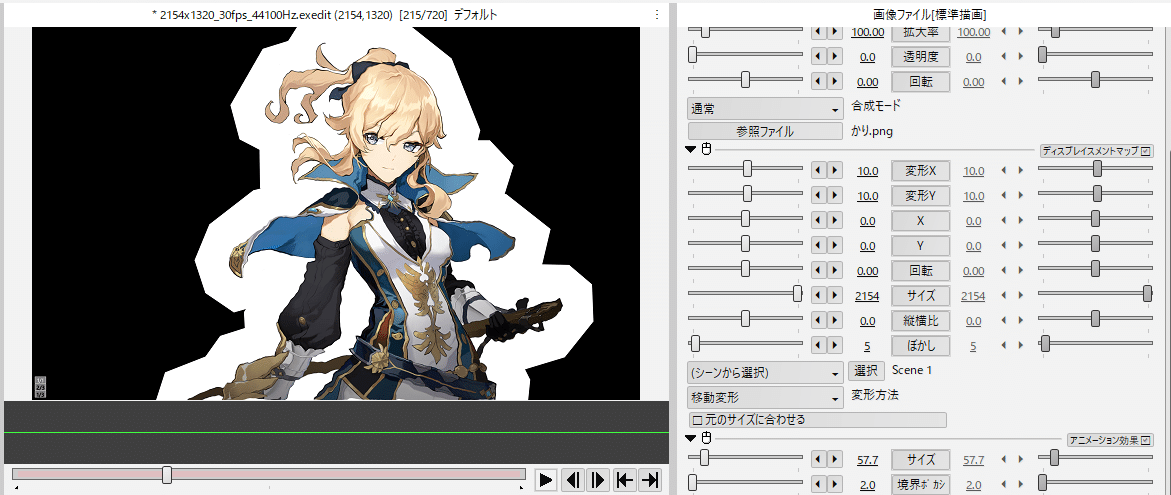Toggle the アニメーション効果 checkbox
Image resolution: width=1171 pixels, height=495 pixels.
(x=1146, y=440)
